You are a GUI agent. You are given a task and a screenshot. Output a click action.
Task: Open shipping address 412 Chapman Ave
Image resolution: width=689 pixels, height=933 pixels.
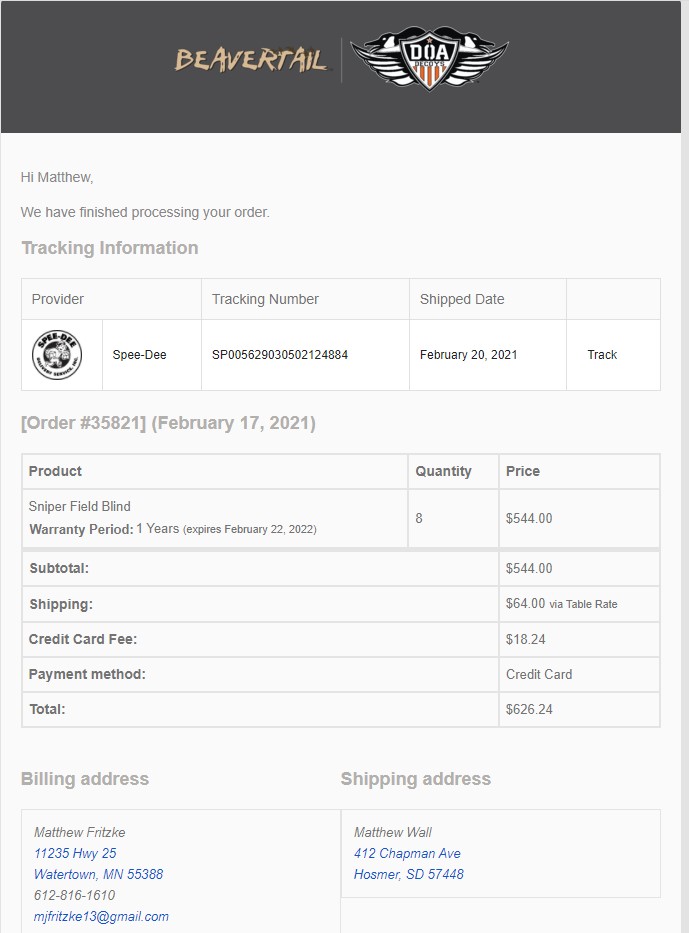(x=407, y=853)
